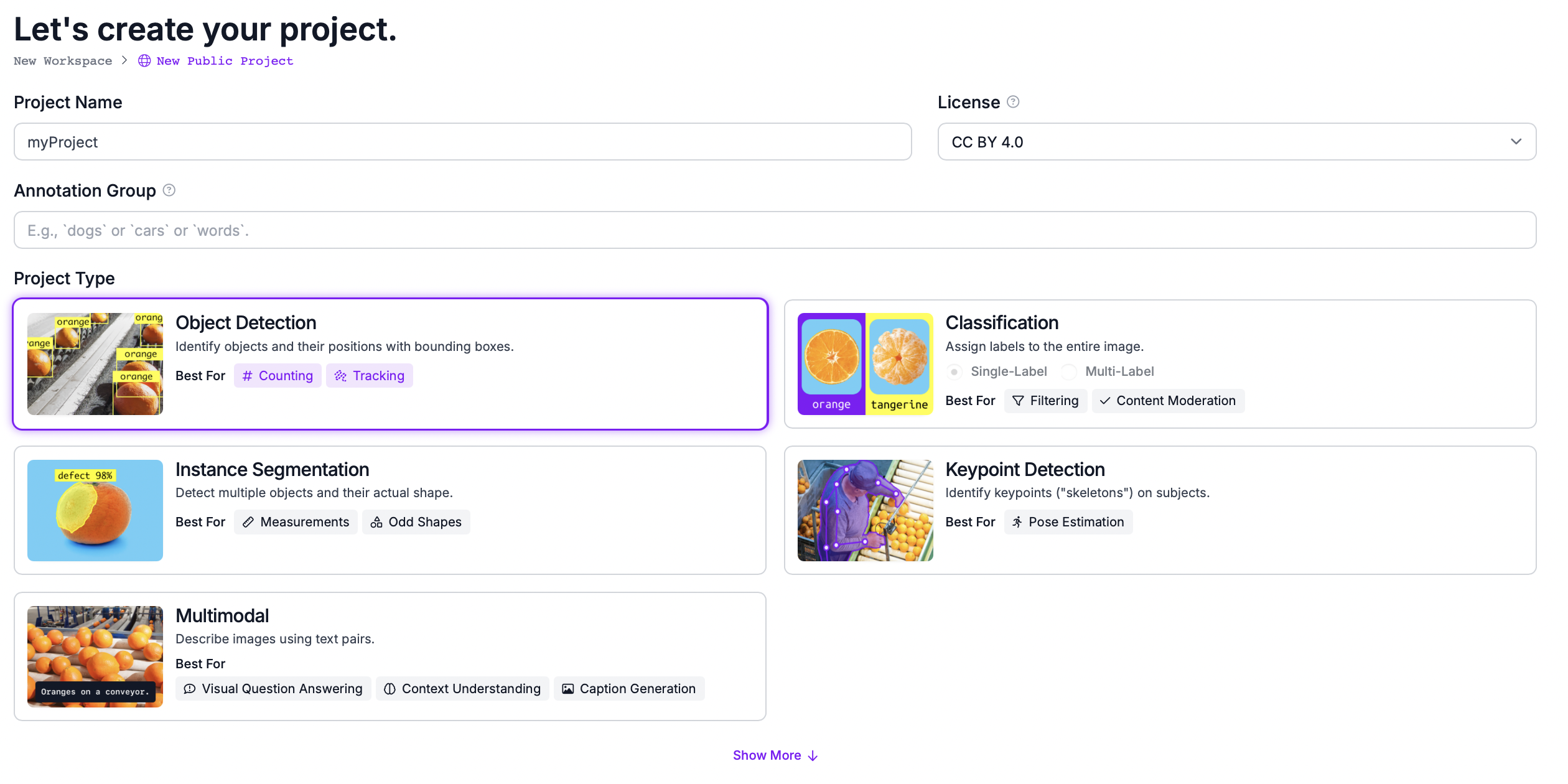Click the Multimodal conveyor oranges thumbnail

tap(95, 657)
